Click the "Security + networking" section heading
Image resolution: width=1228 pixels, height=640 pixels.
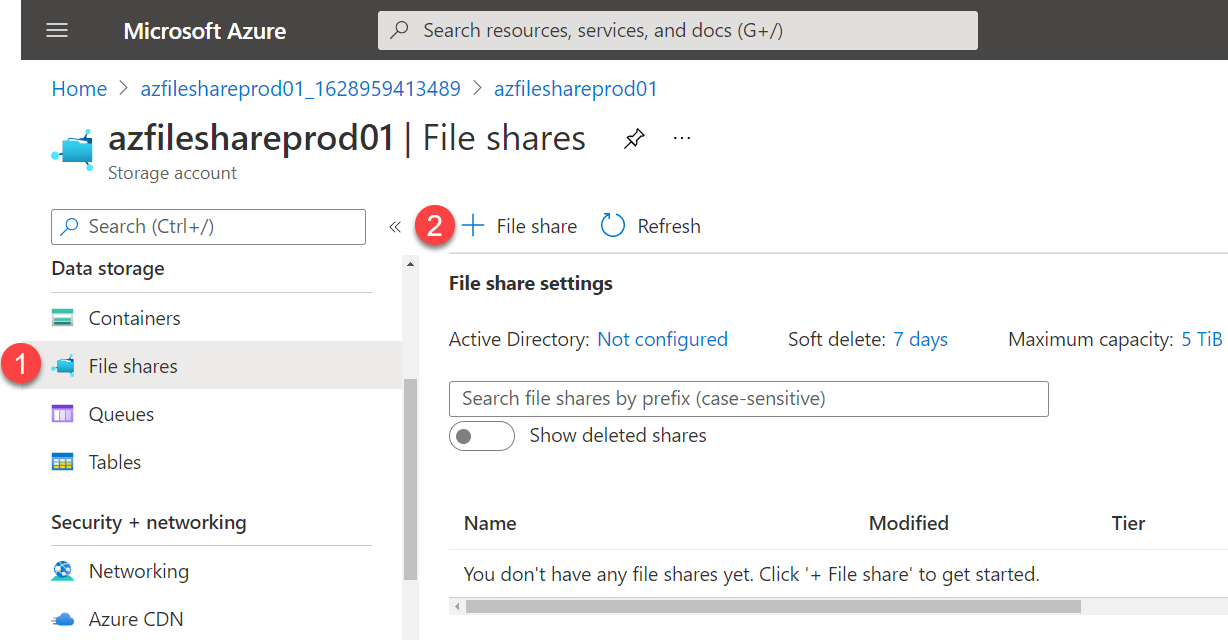[x=148, y=522]
